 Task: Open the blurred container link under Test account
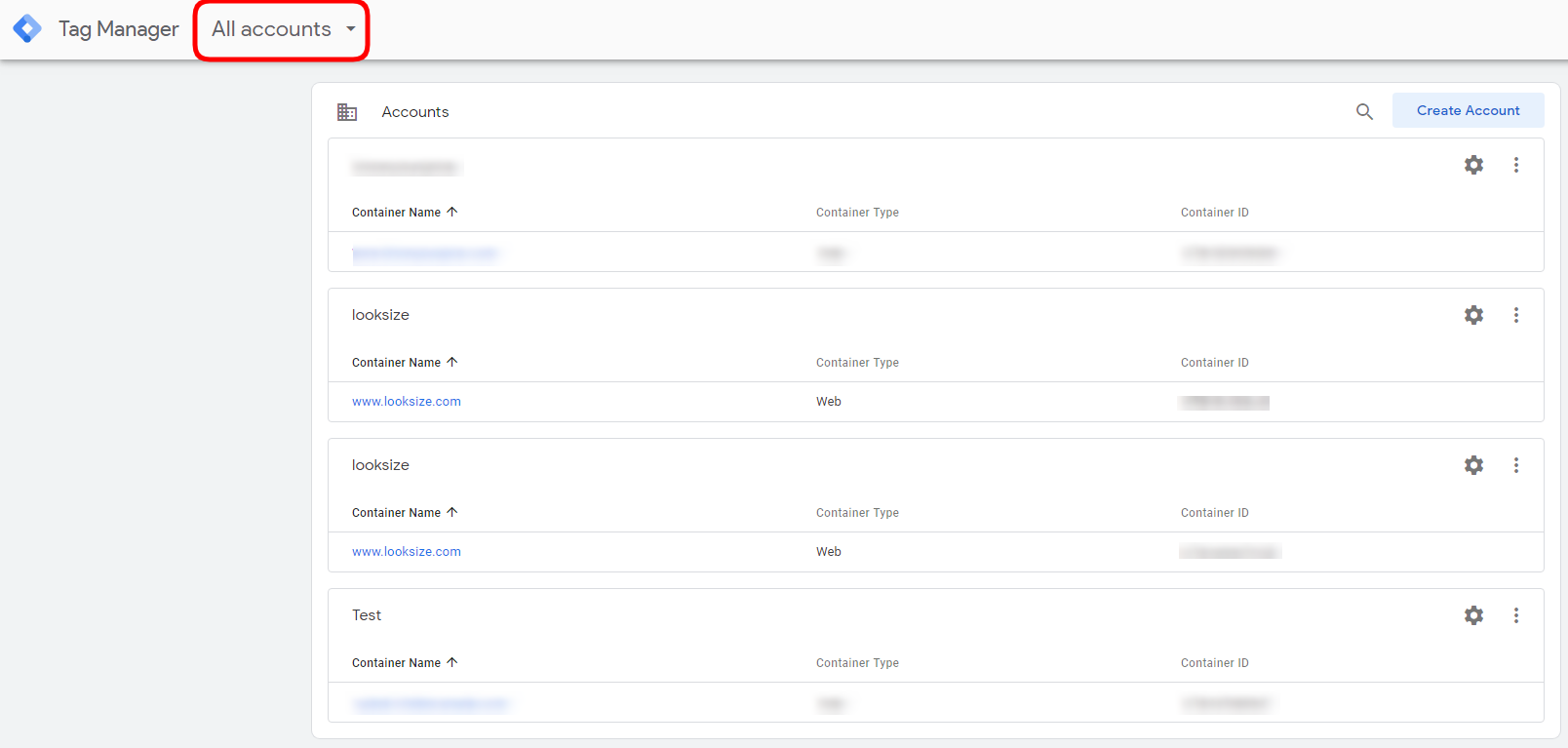[431, 704]
